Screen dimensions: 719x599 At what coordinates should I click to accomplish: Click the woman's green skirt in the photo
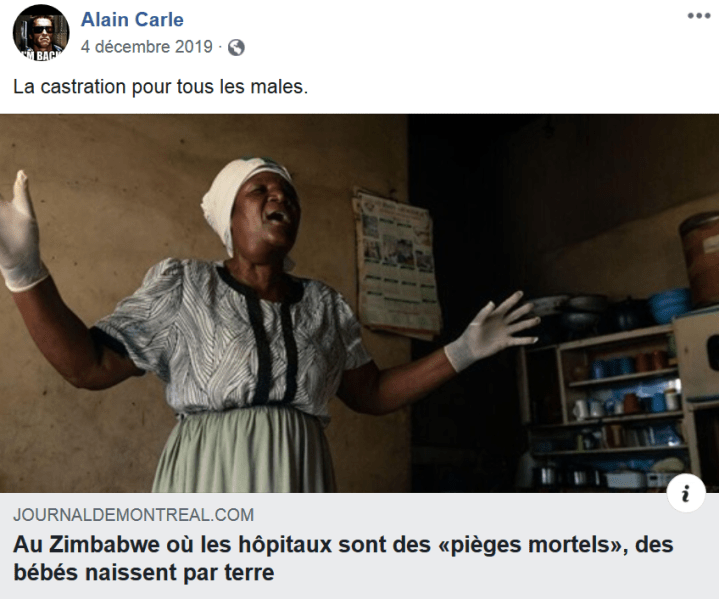[x=244, y=449]
